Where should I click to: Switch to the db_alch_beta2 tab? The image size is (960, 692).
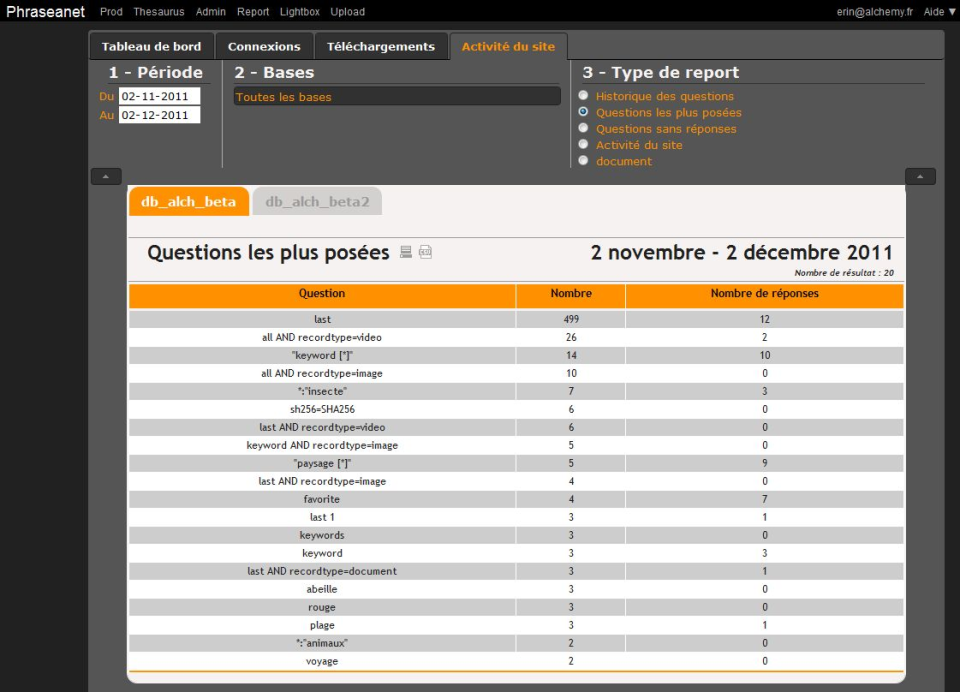(317, 201)
